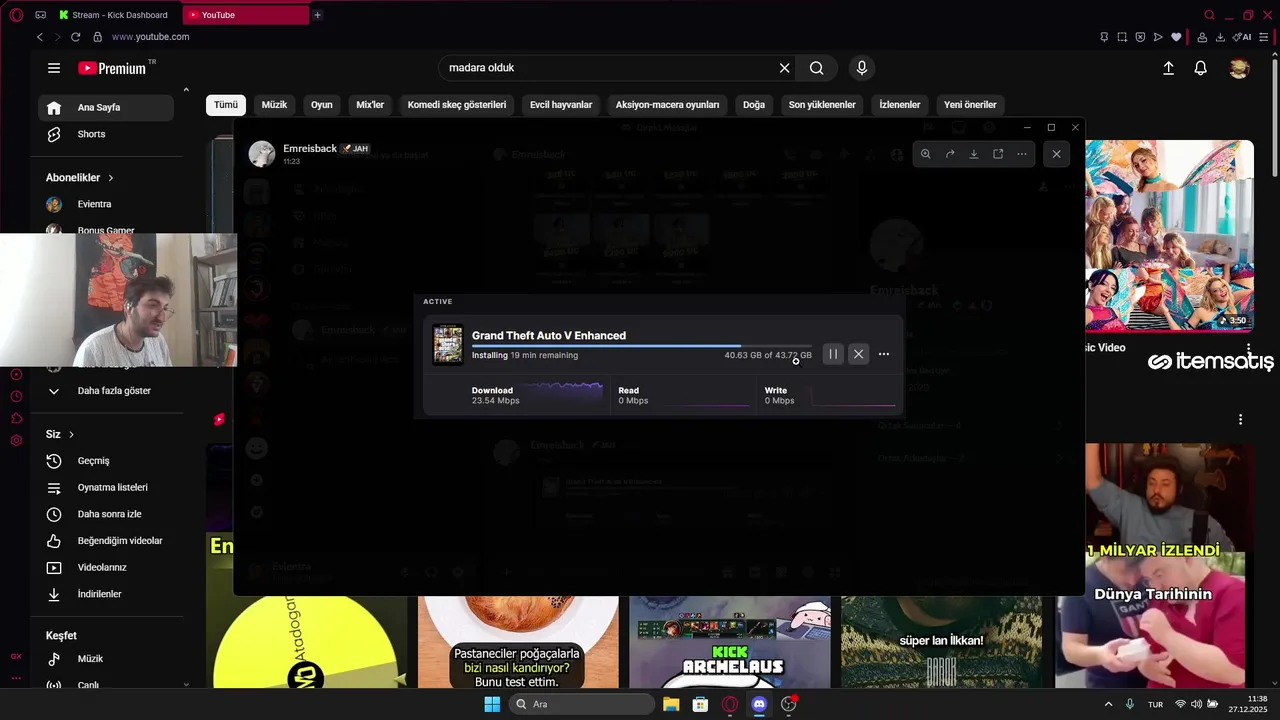Viewport: 1280px width, 720px height.
Task: Select the Doğa filter chip
Action: click(x=754, y=104)
